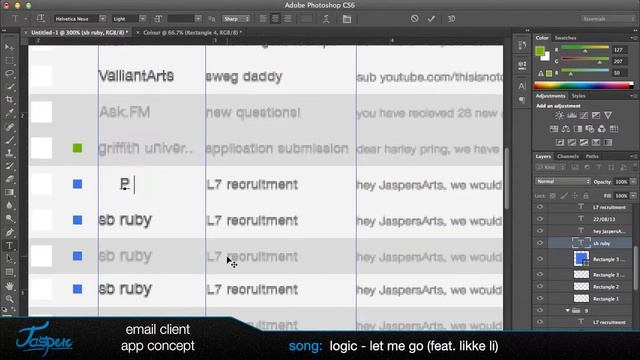The height and width of the screenshot is (360, 640).
Task: Pick a color from the spectrum ramp
Action: pos(584,85)
